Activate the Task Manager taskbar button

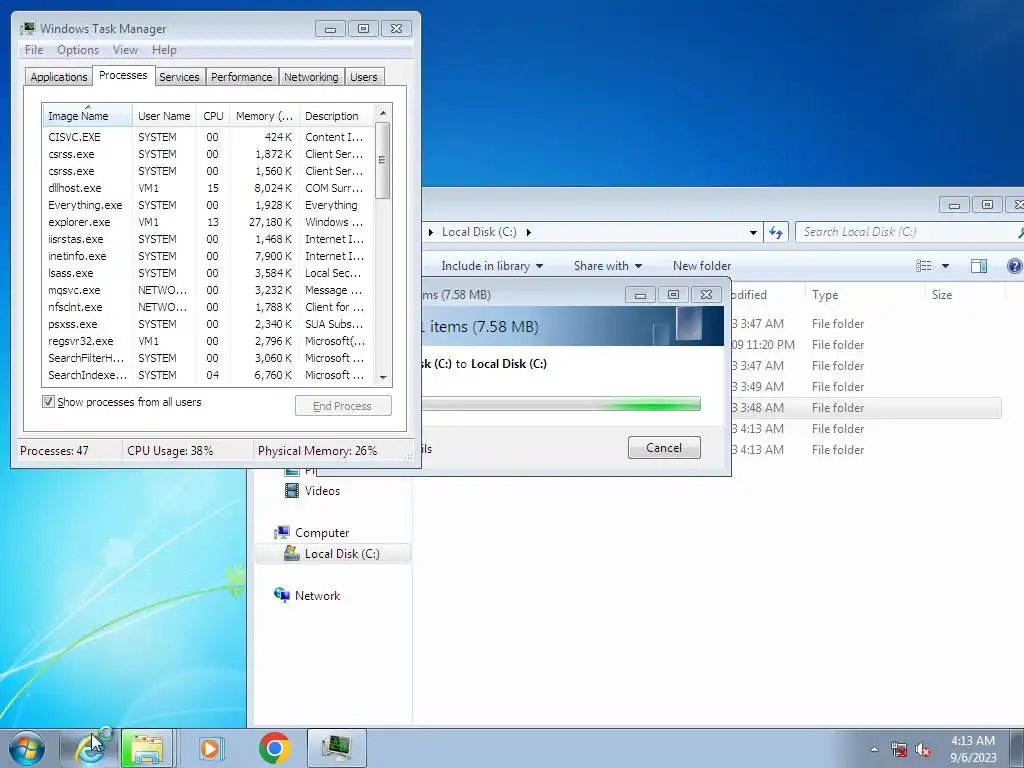point(336,748)
